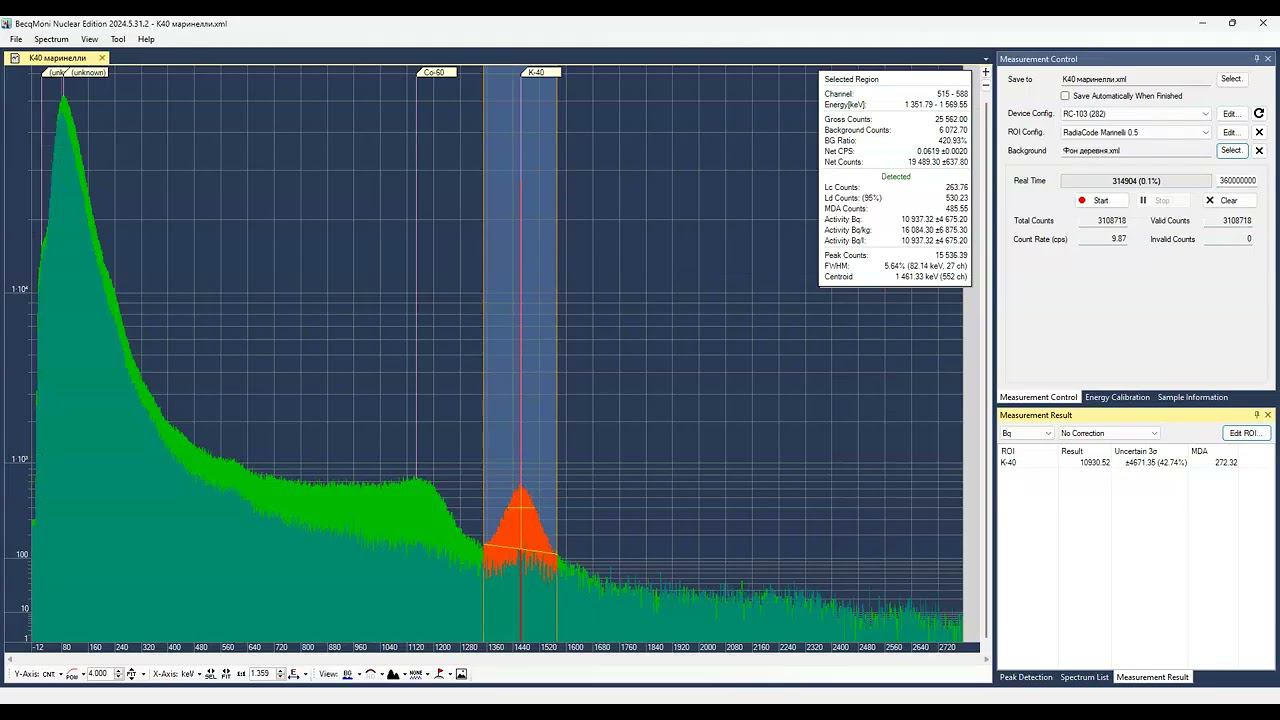Open the Bq unit dropdown
The height and width of the screenshot is (720, 1280).
[1027, 433]
